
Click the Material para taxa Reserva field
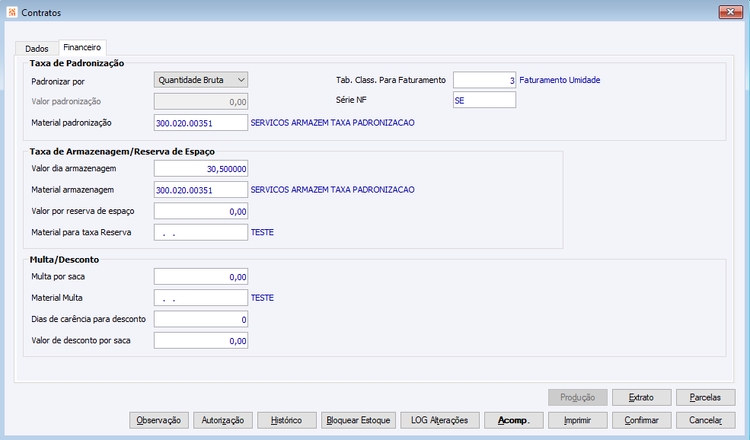click(201, 232)
